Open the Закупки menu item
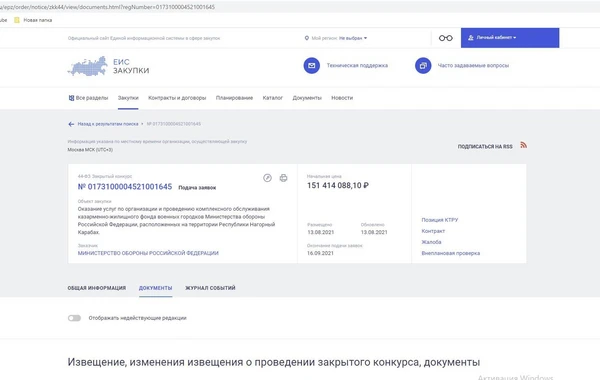 128,98
